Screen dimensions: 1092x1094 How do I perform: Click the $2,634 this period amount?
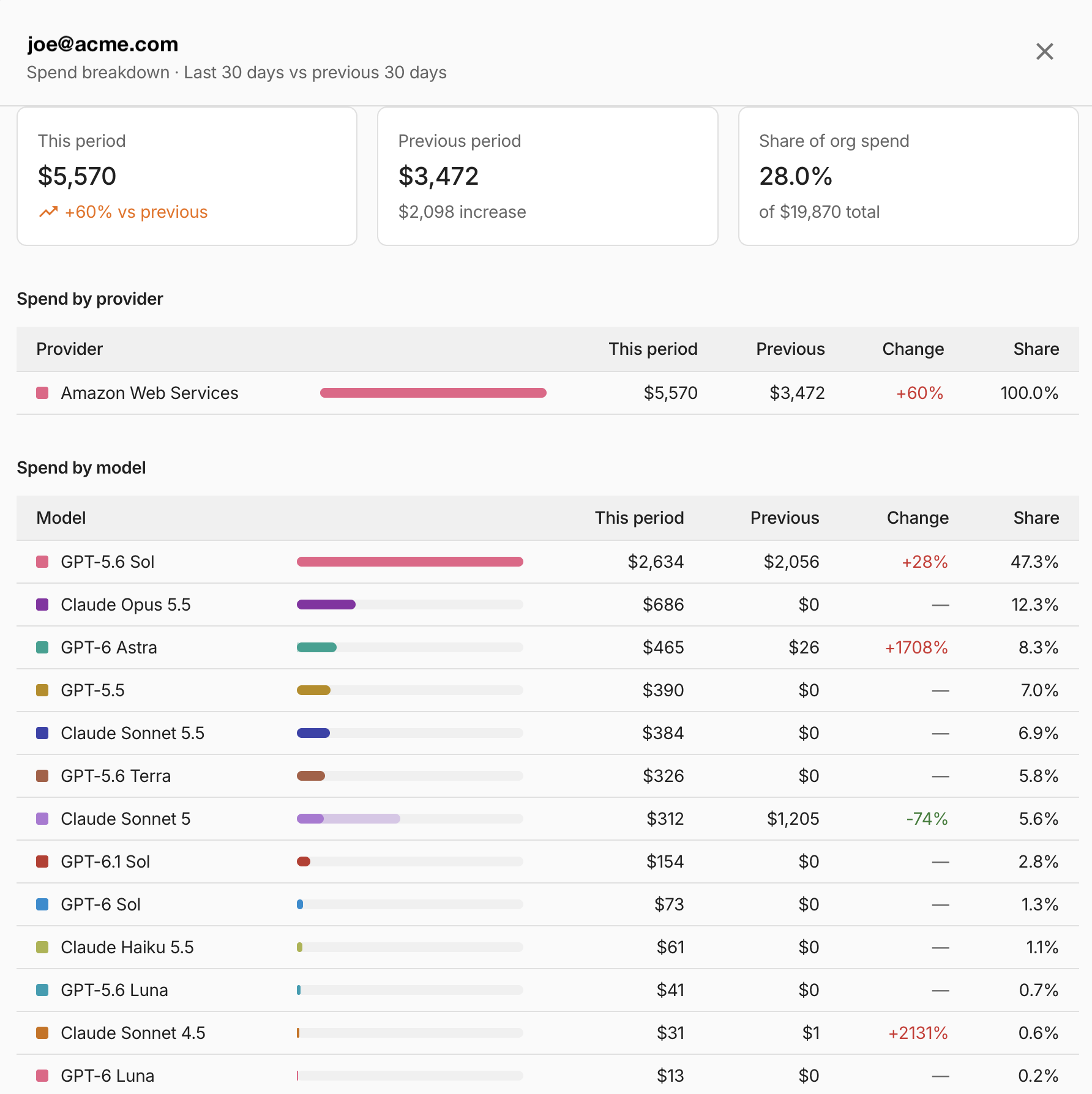click(656, 562)
